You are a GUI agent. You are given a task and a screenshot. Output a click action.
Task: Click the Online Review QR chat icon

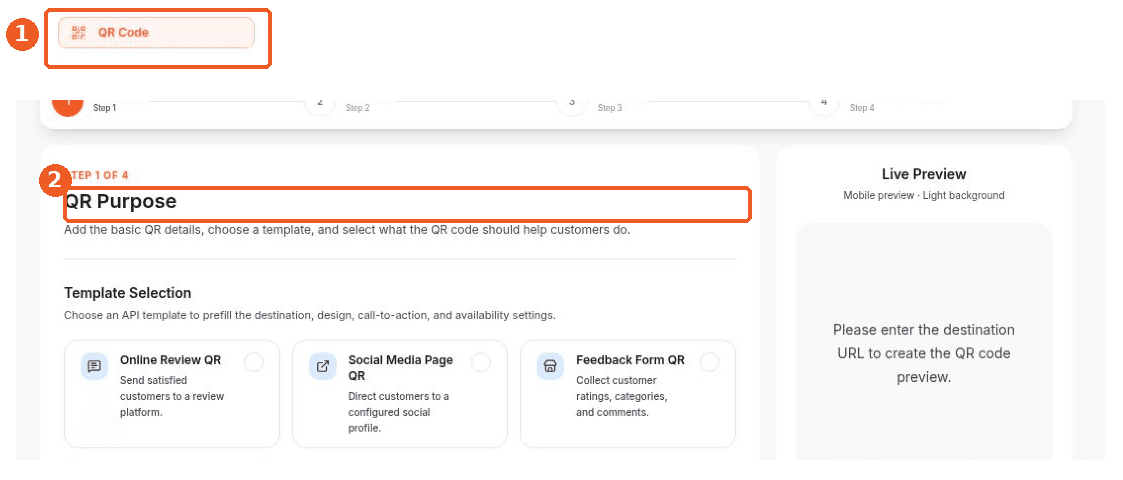pyautogui.click(x=95, y=366)
